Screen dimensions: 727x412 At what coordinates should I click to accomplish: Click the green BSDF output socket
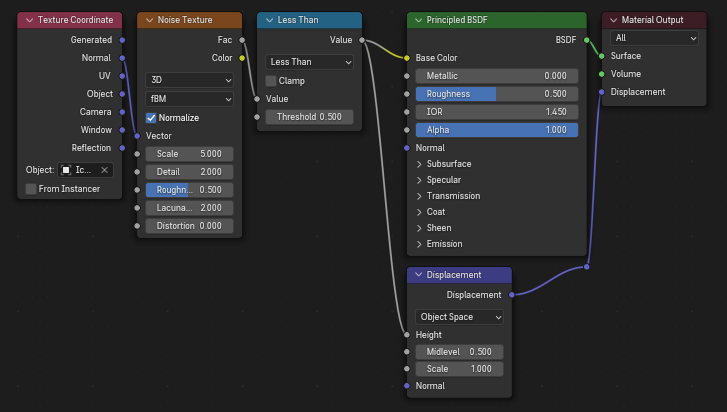[587, 40]
